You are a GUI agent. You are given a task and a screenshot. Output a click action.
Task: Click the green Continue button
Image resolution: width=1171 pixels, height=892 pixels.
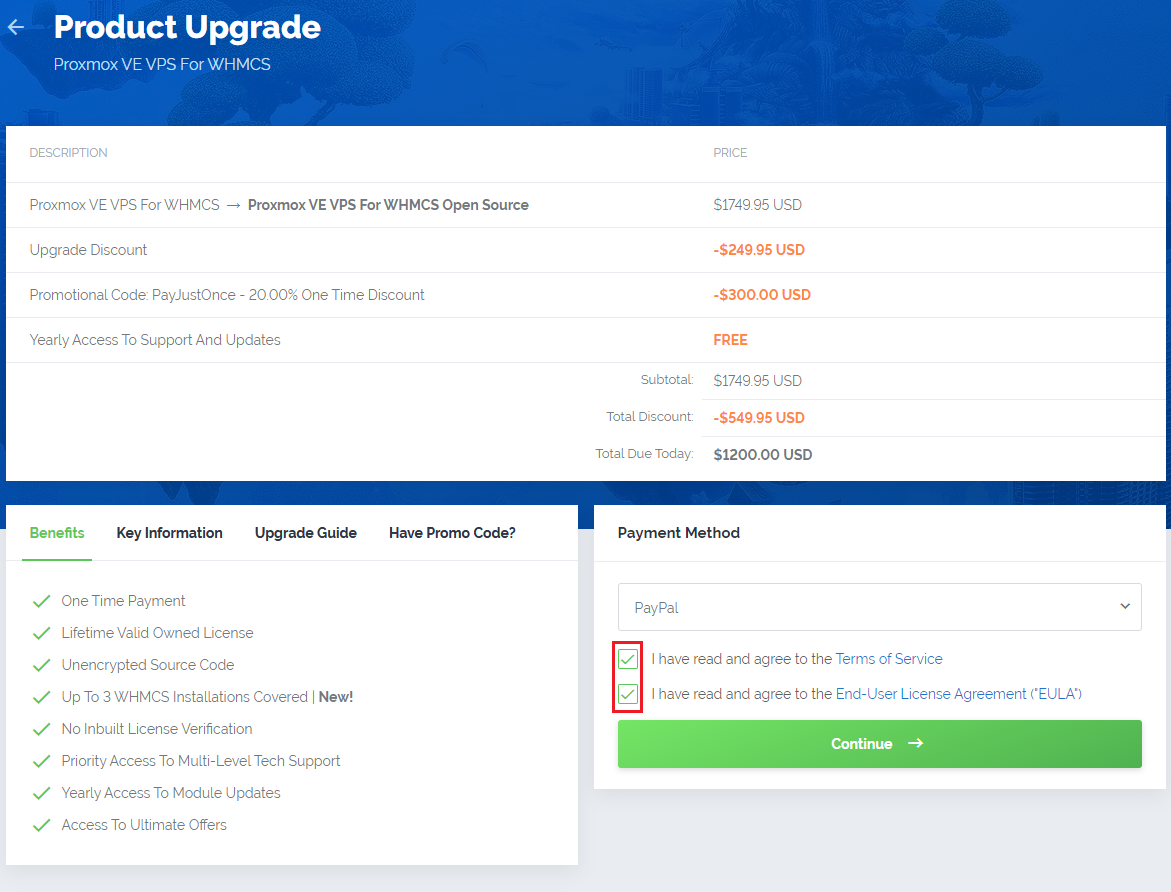[x=879, y=743]
